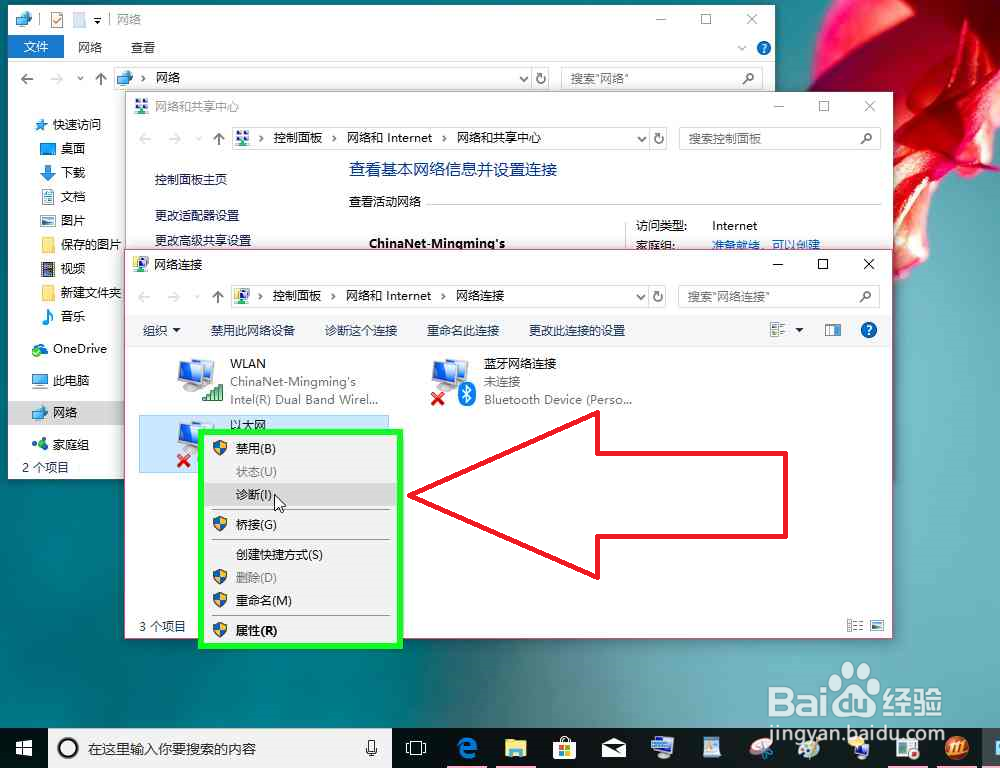The height and width of the screenshot is (768, 1000).
Task: Expand the address bar history dropdown
Action: (x=640, y=296)
